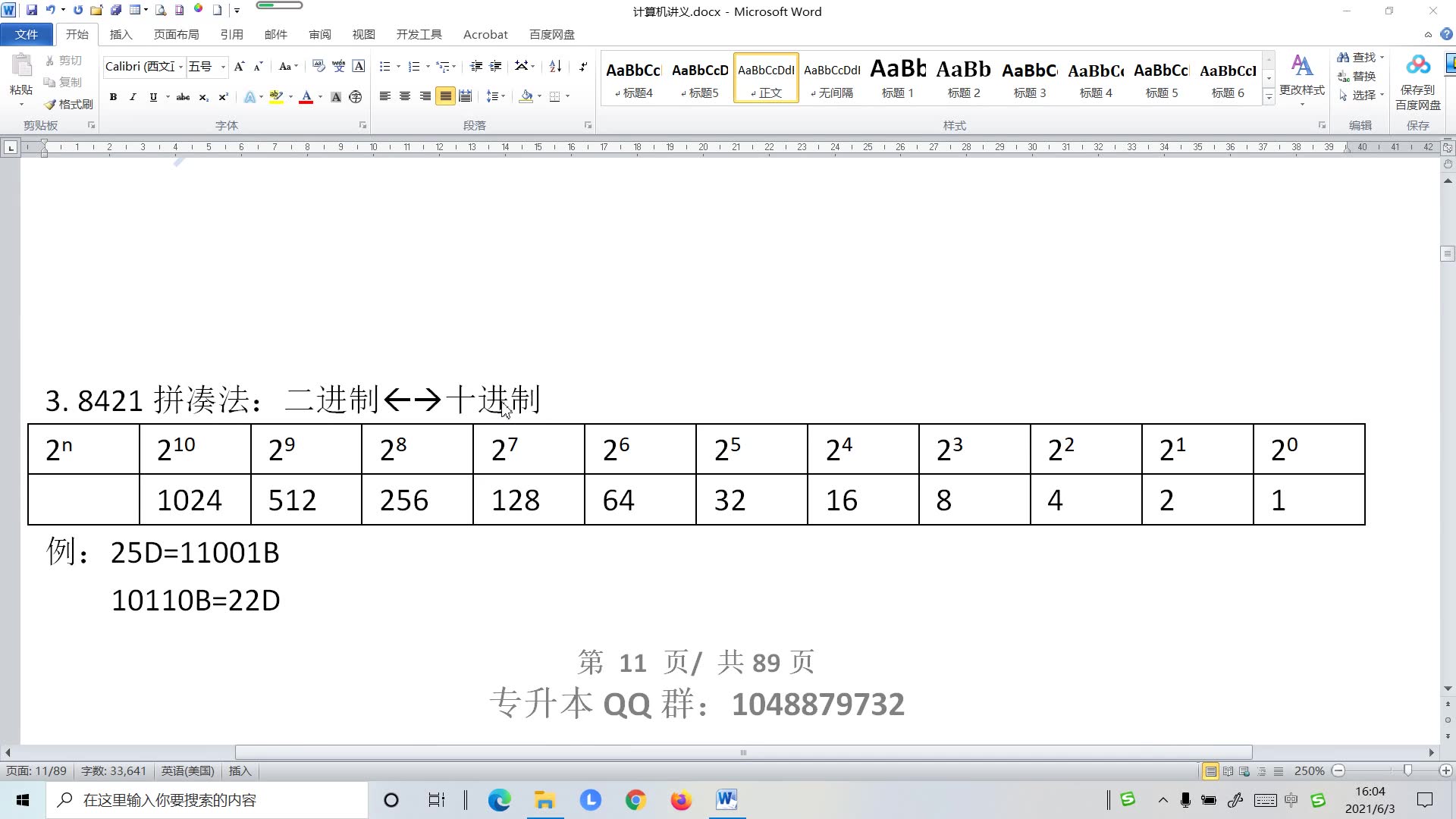Apply strikethrough formatting
This screenshot has height=819, width=1456.
[183, 97]
